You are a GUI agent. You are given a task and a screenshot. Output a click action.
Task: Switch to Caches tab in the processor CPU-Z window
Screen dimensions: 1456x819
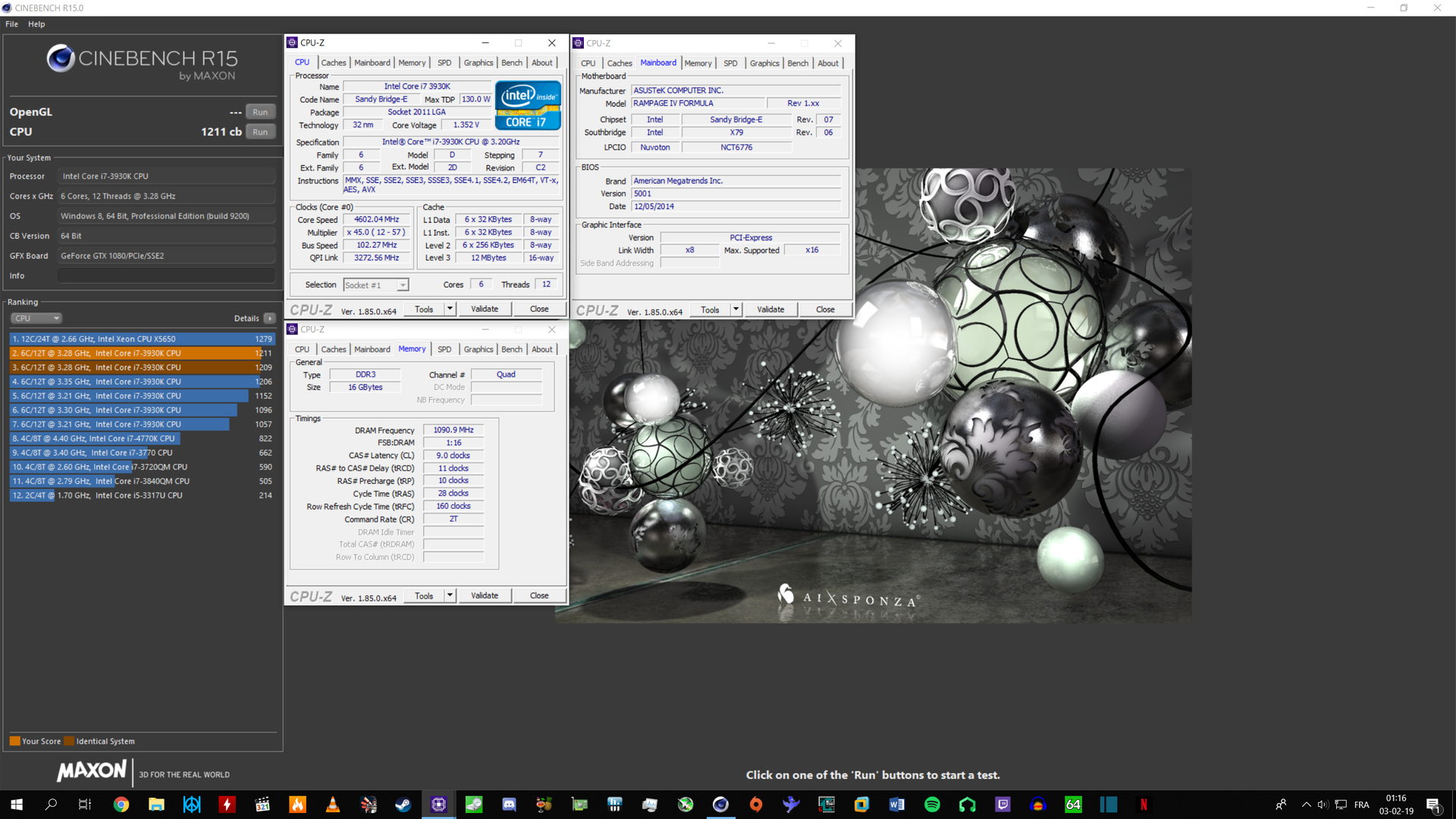pos(333,63)
